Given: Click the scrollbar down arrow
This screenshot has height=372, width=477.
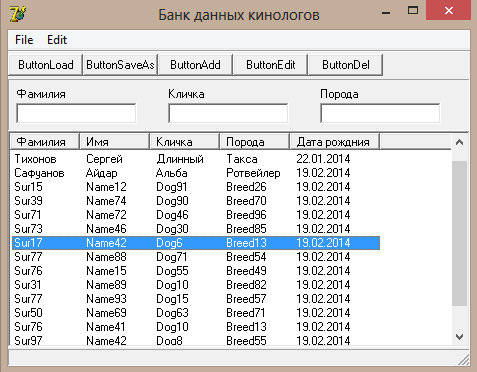Looking at the screenshot, I should point(459,337).
